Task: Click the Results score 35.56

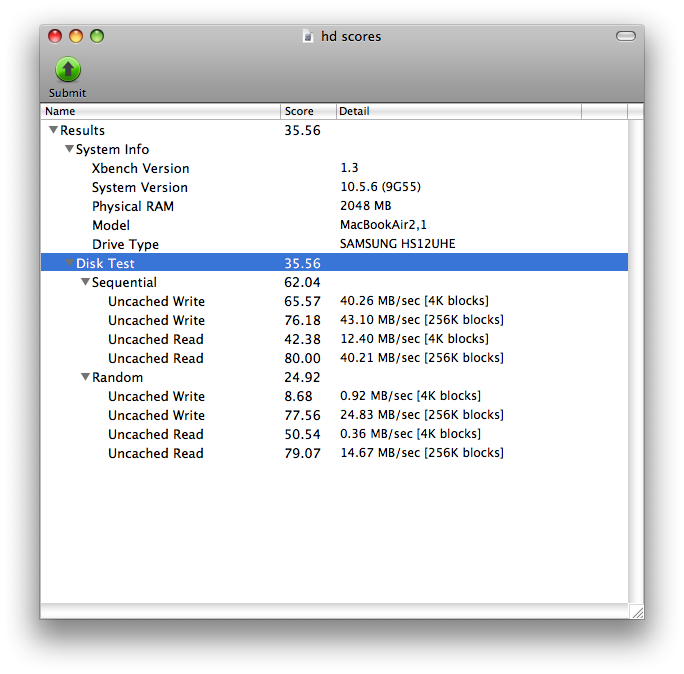Action: click(302, 130)
